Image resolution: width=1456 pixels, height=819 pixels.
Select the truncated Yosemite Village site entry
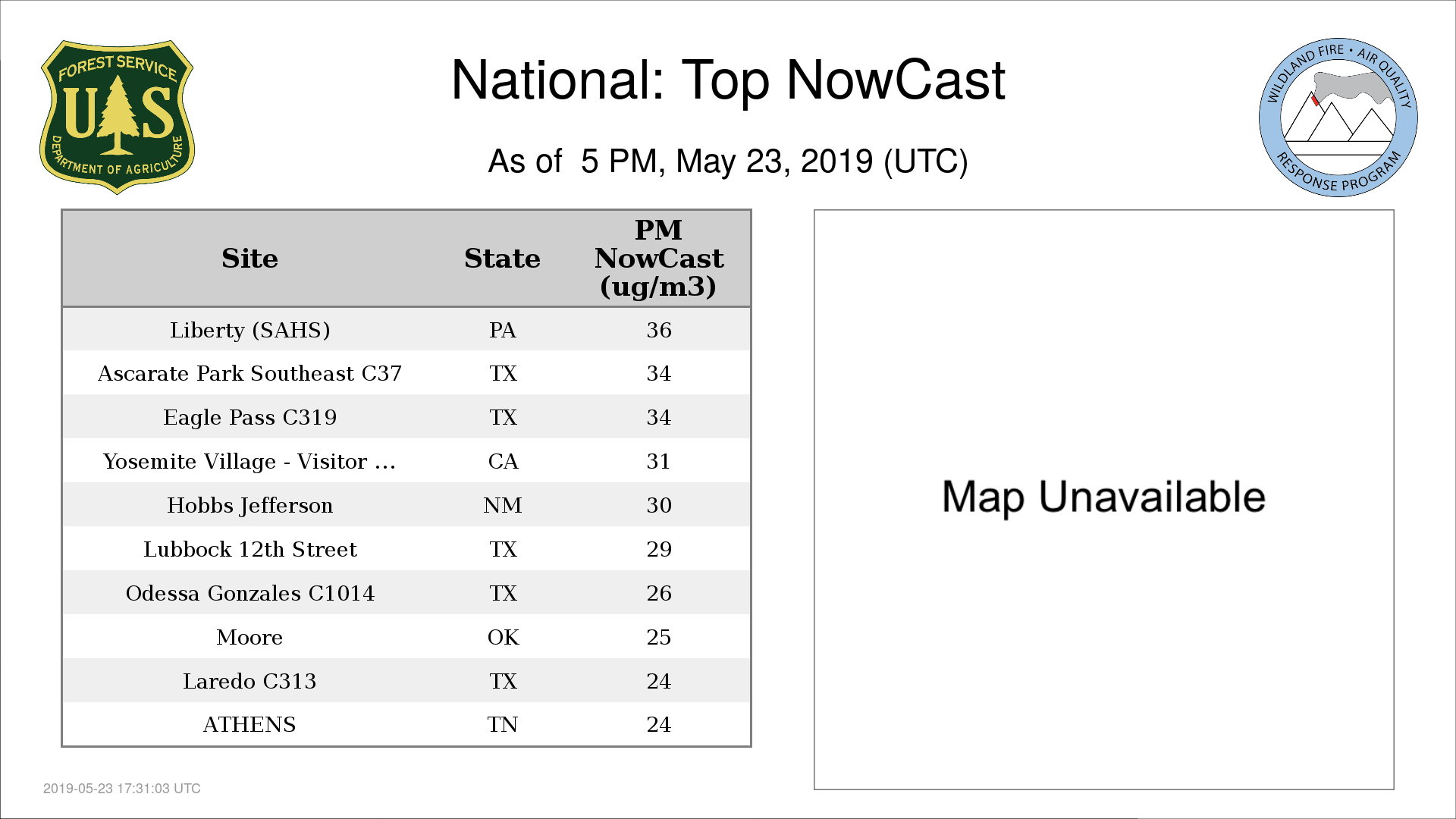pyautogui.click(x=249, y=461)
